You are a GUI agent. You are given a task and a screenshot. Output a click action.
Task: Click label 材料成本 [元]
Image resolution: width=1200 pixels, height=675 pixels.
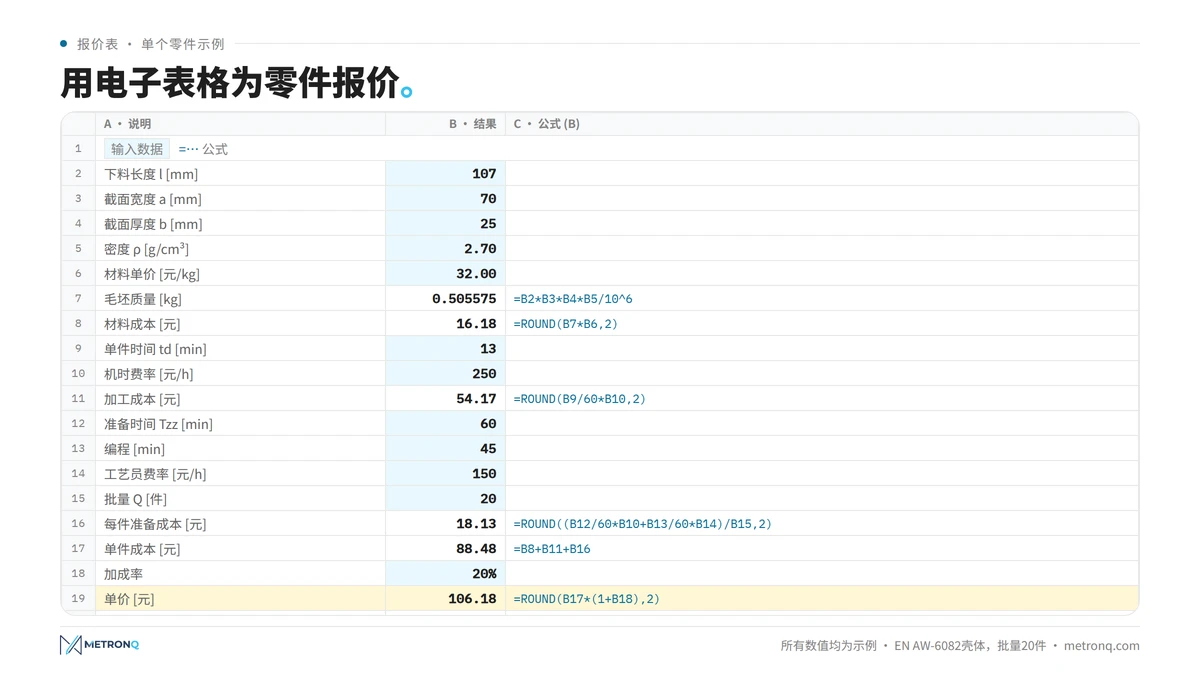pos(142,324)
